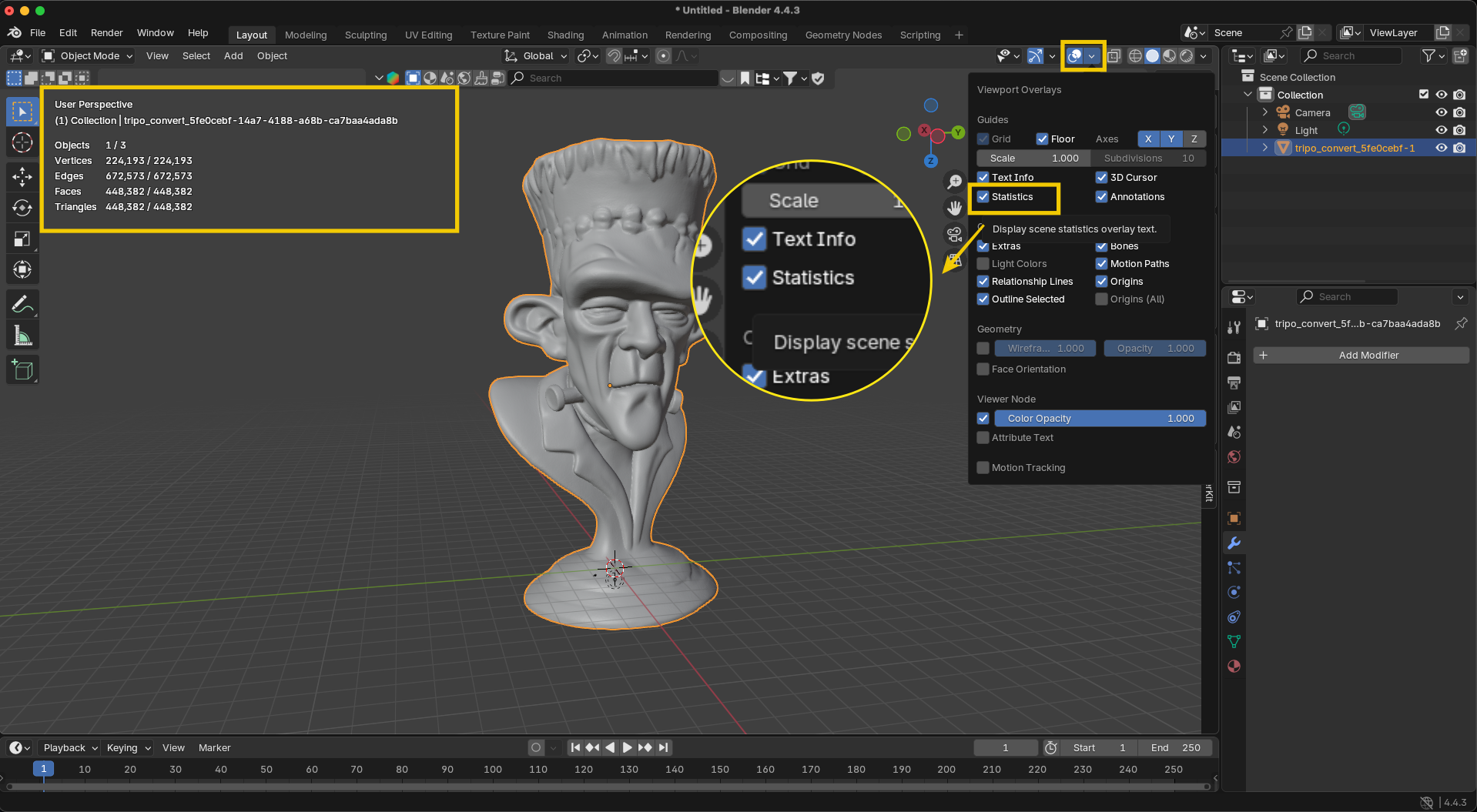Toggle the X axis overlay button
1477x812 pixels.
pos(1148,139)
